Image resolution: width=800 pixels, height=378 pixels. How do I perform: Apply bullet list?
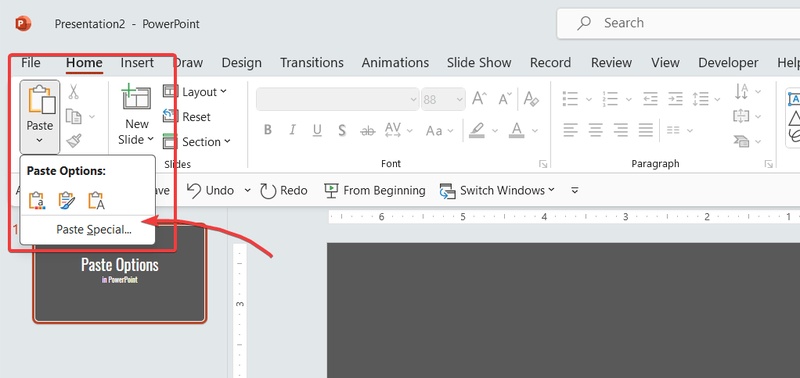570,98
